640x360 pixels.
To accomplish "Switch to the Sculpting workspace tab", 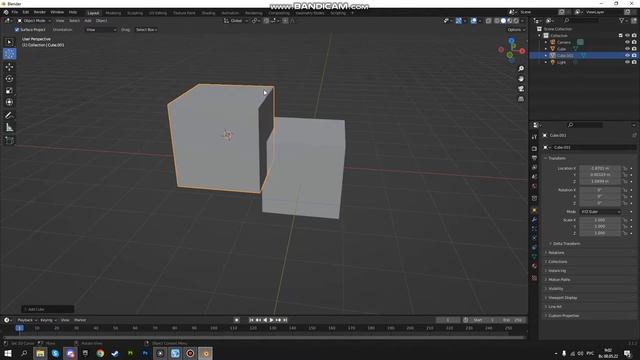I will point(135,13).
